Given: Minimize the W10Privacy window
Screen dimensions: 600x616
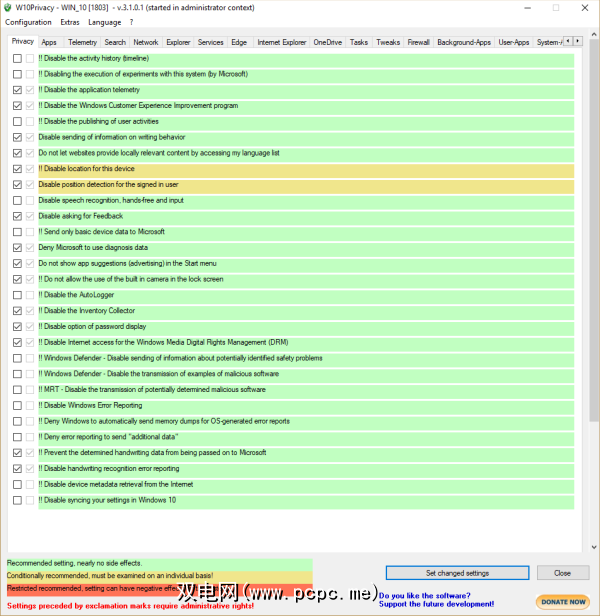Looking at the screenshot, I should [x=527, y=8].
